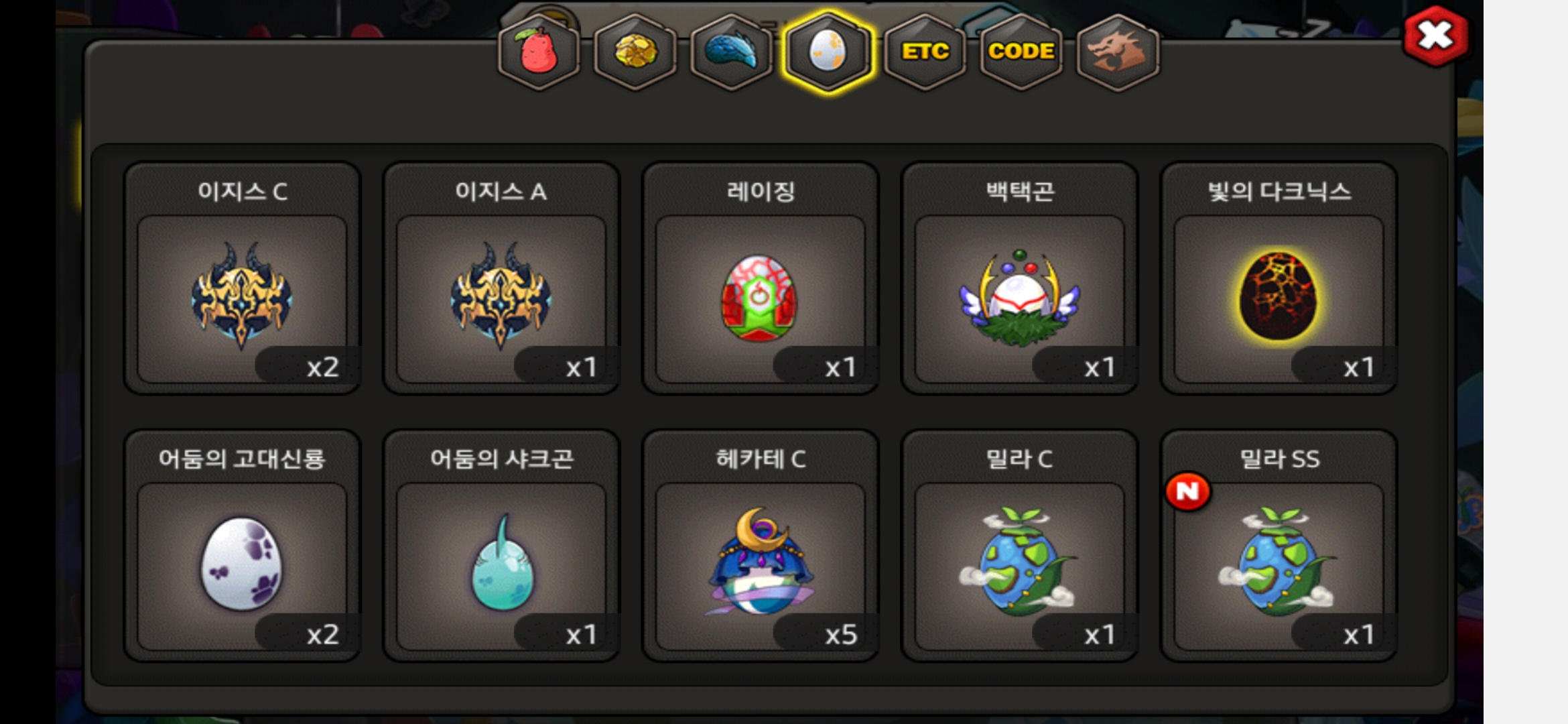Pick the 밀라 C earth egg
1568x724 pixels.
[x=1020, y=546]
